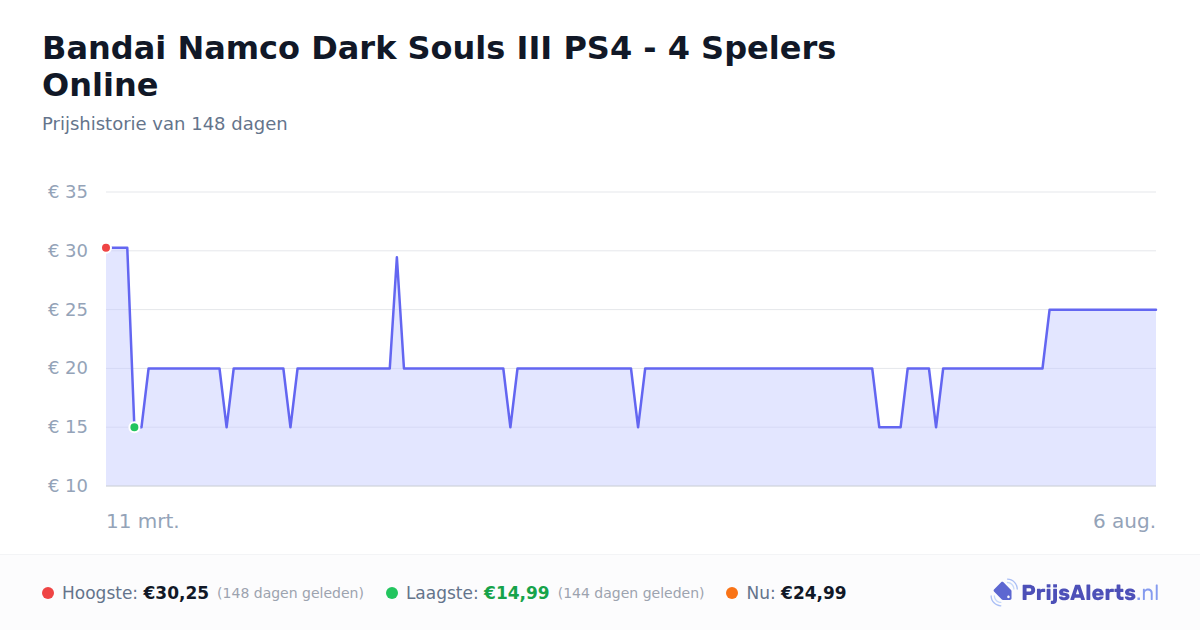Click the 11 mrt. start date label
The height and width of the screenshot is (630, 1200).
(143, 521)
